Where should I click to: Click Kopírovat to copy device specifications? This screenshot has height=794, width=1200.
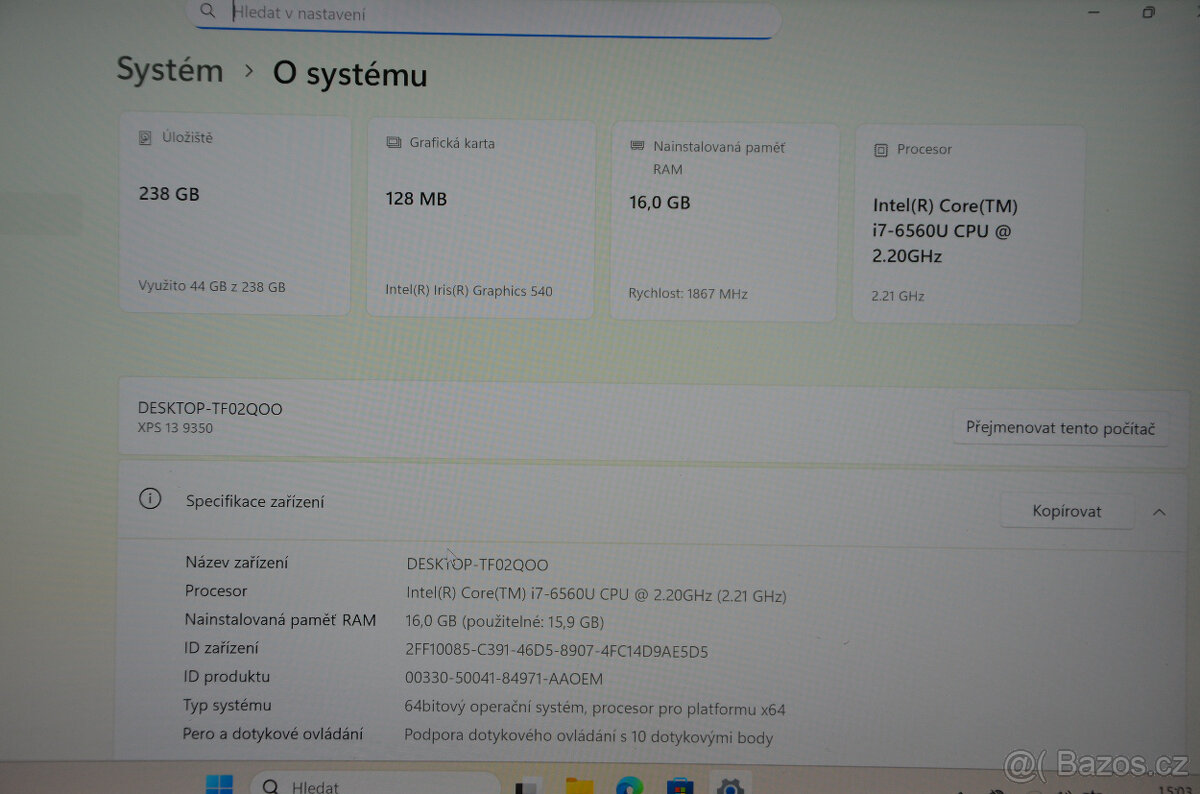click(x=1066, y=511)
